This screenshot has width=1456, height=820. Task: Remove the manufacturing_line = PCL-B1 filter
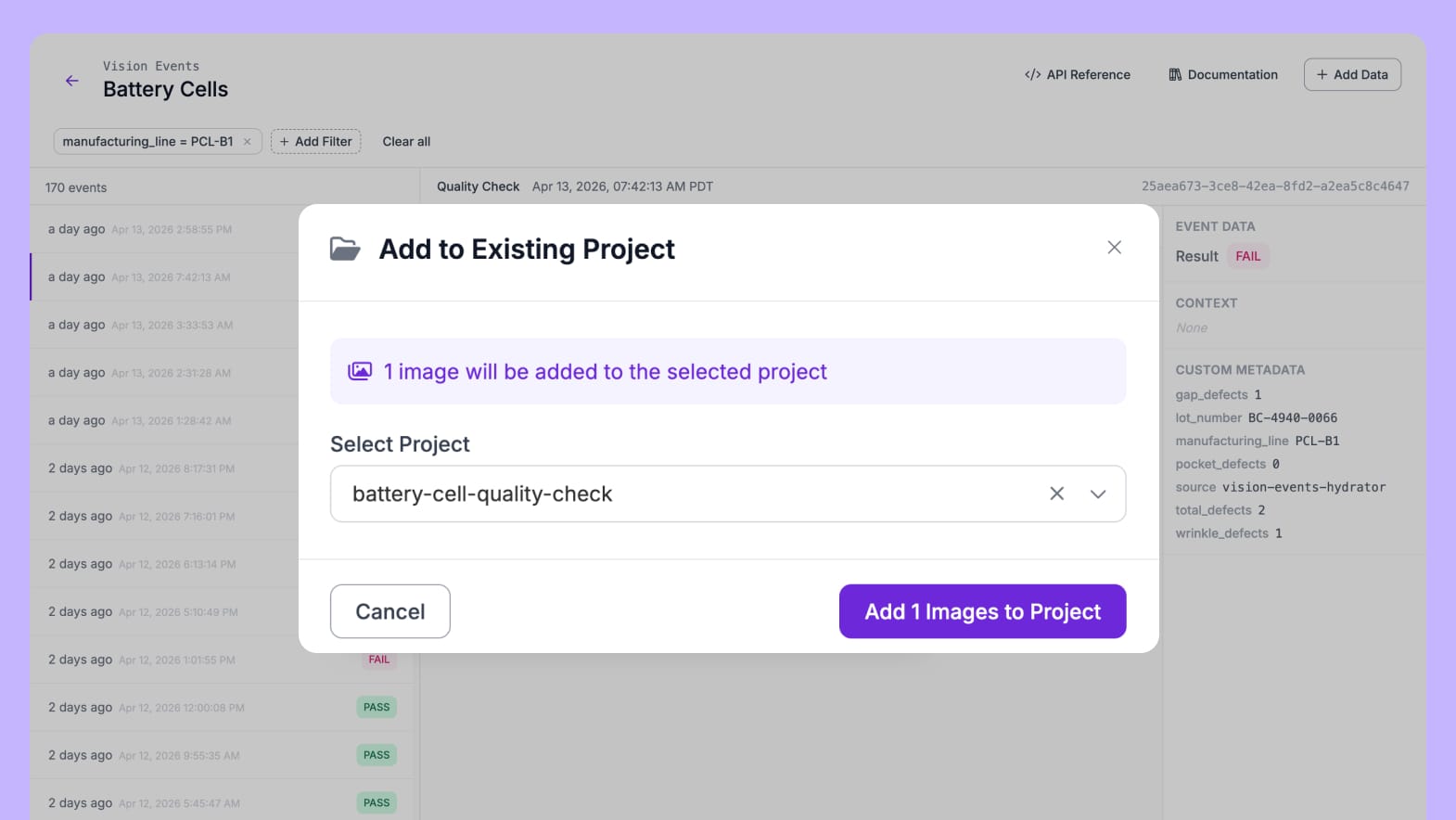[x=248, y=142]
